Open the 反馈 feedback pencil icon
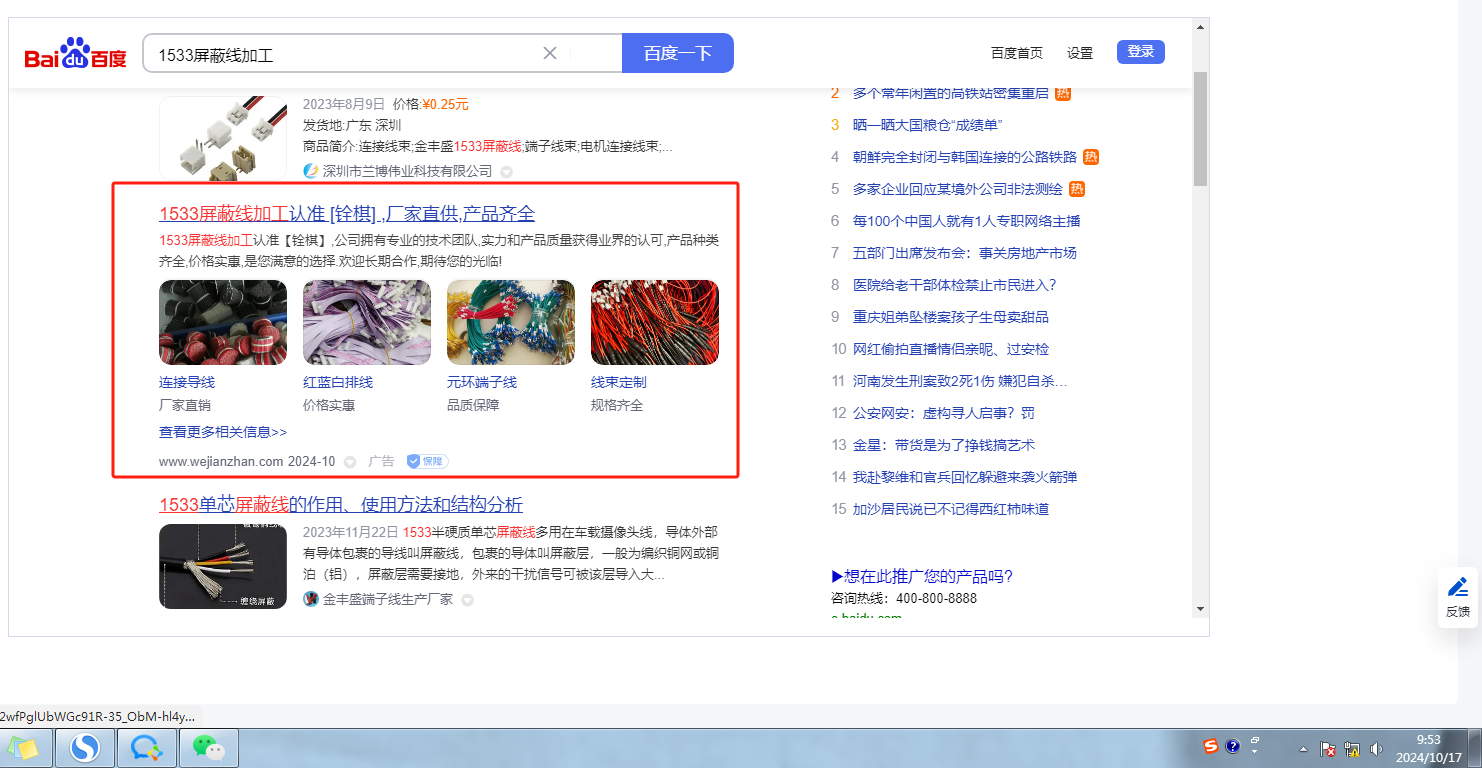1482x768 pixels. 1458,587
